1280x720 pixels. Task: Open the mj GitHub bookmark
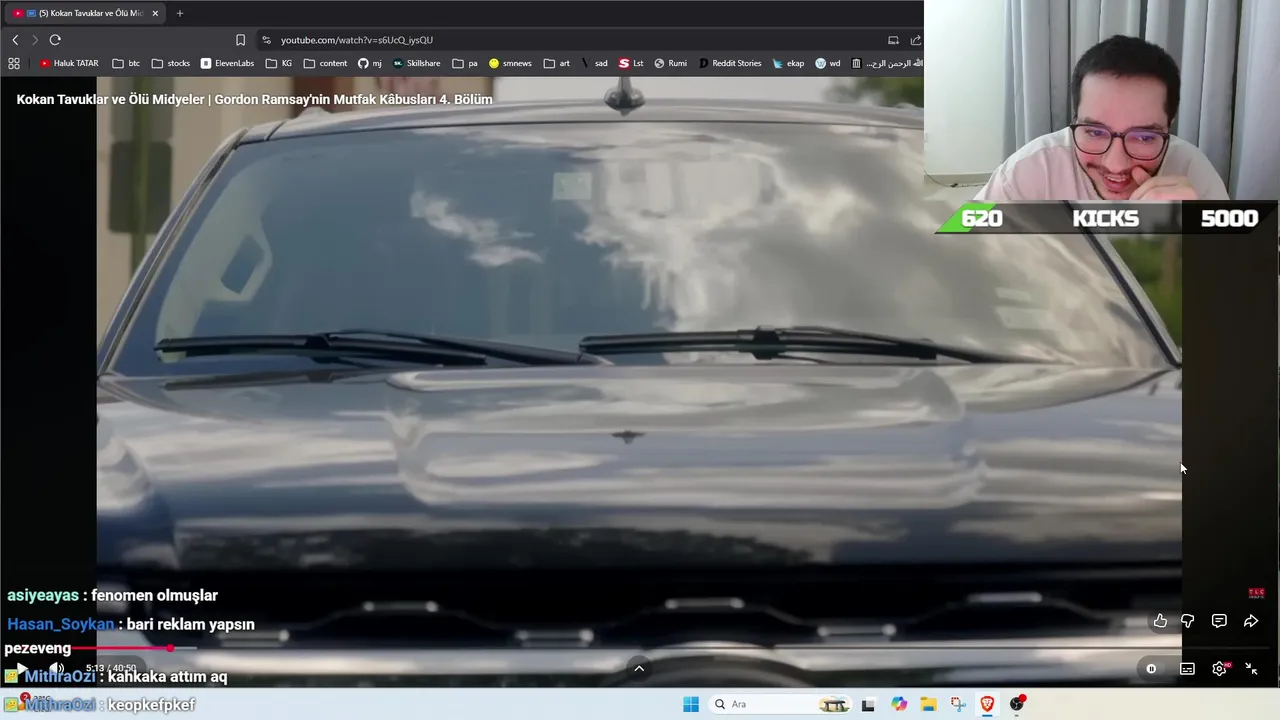pyautogui.click(x=370, y=63)
